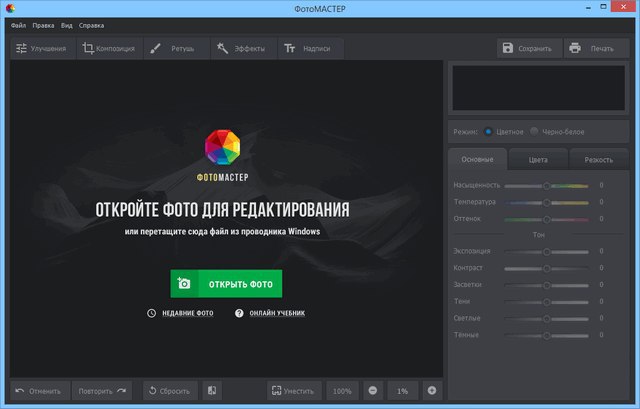Click the green Открыть фото button
Image resolution: width=640 pixels, height=409 pixels.
pos(226,284)
